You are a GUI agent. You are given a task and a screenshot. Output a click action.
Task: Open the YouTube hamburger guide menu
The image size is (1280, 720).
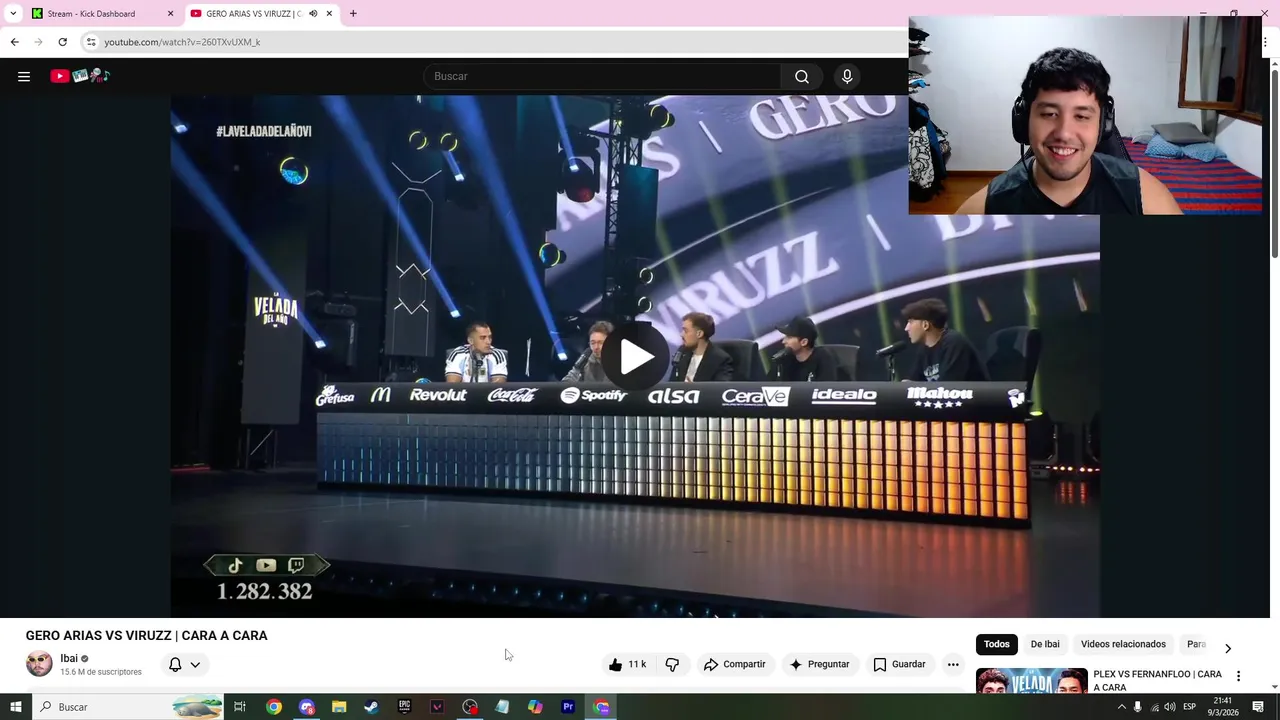pos(24,76)
